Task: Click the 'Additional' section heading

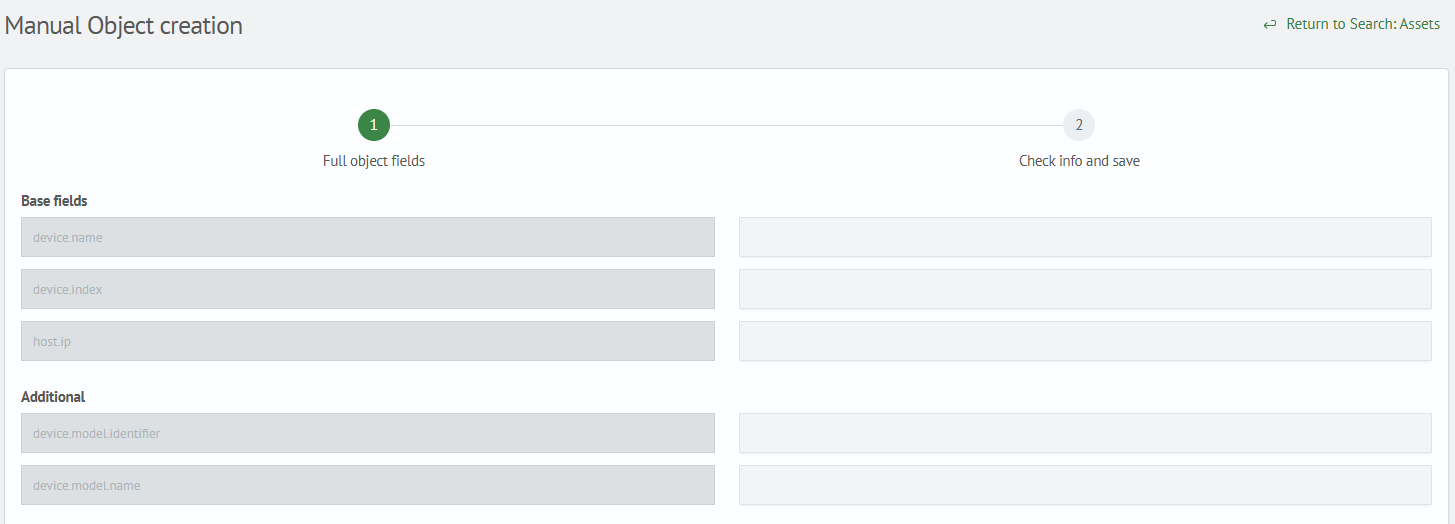Action: (x=53, y=397)
